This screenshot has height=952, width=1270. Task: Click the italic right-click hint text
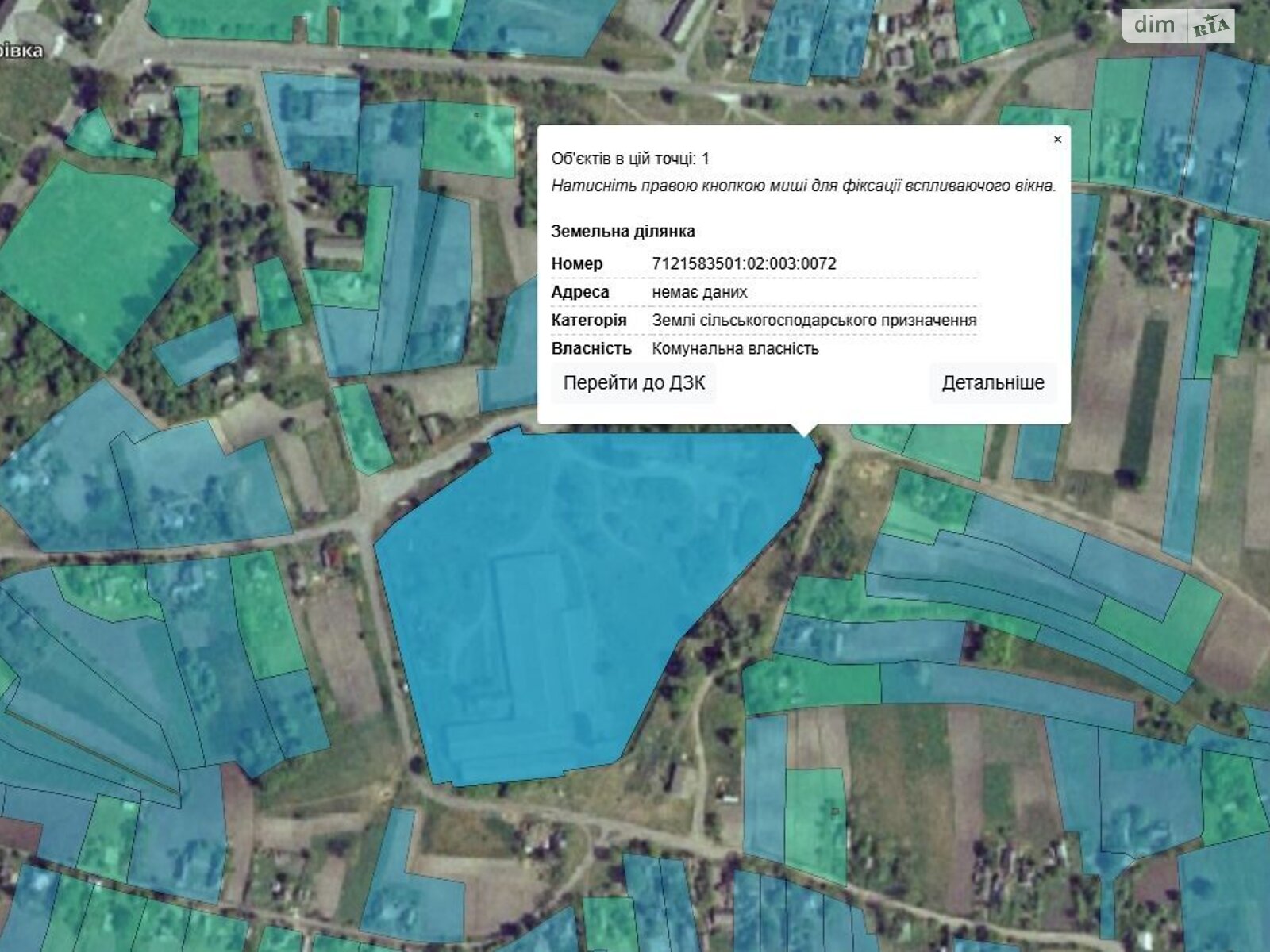[x=803, y=186]
